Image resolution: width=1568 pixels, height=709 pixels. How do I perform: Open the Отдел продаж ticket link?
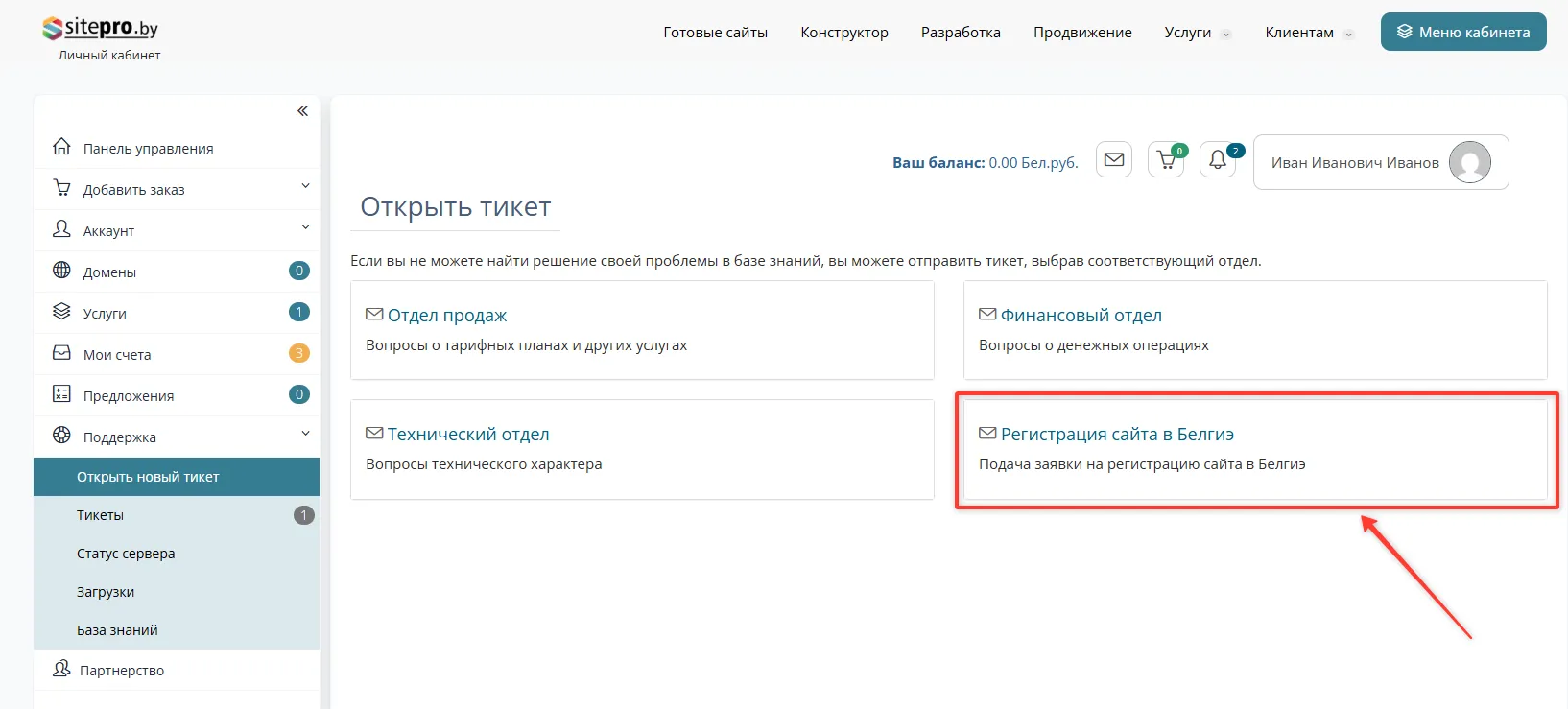pos(446,316)
